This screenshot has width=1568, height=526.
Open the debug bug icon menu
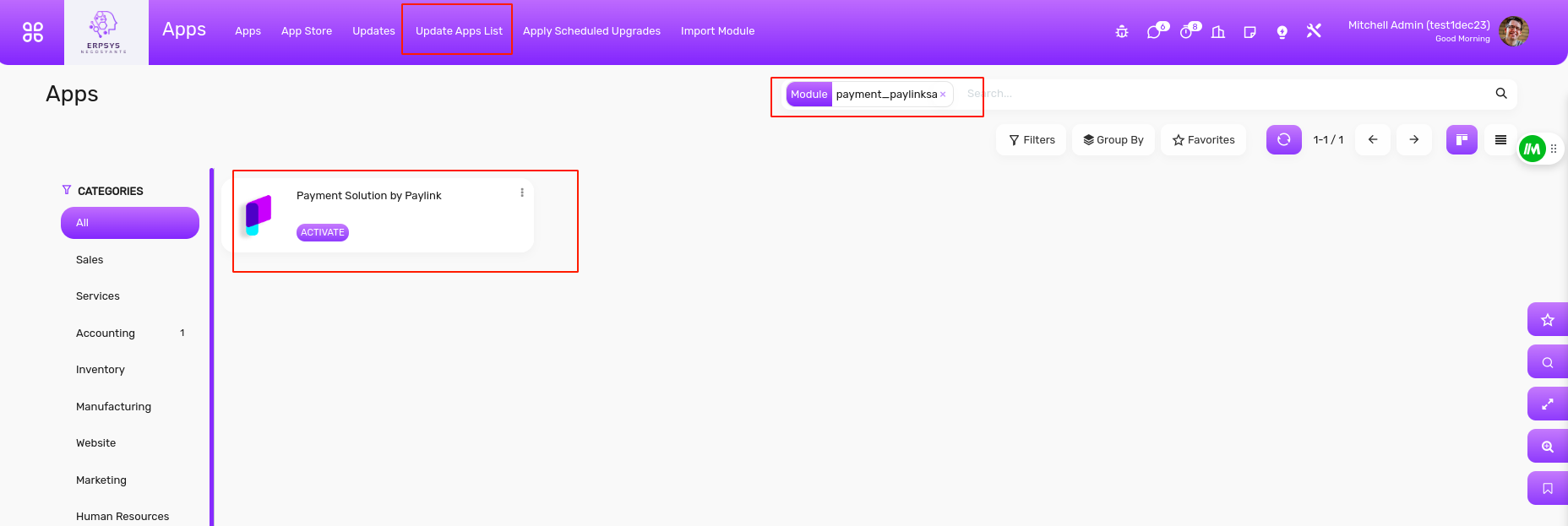point(1122,32)
